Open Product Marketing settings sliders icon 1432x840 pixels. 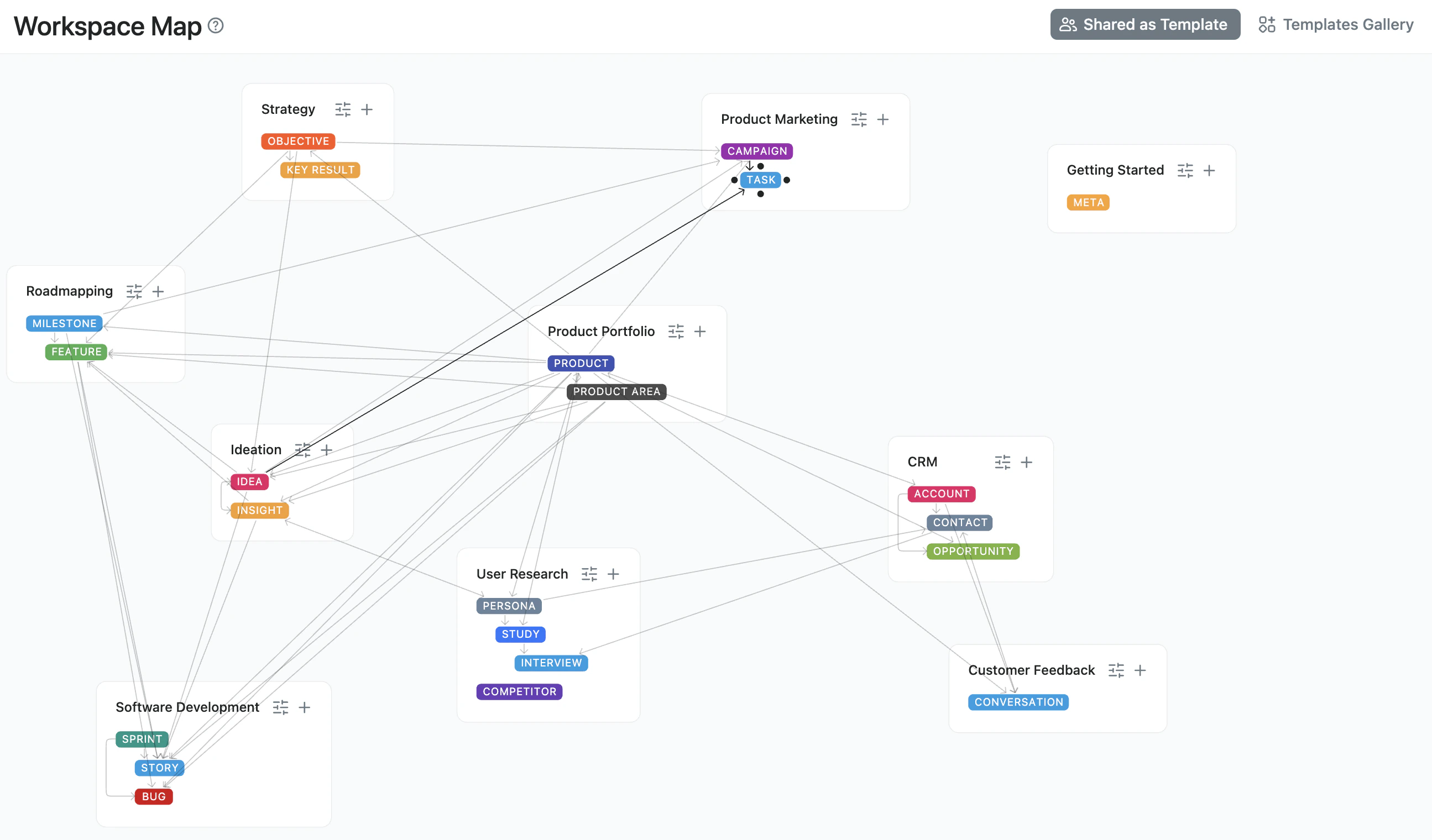tap(859, 119)
